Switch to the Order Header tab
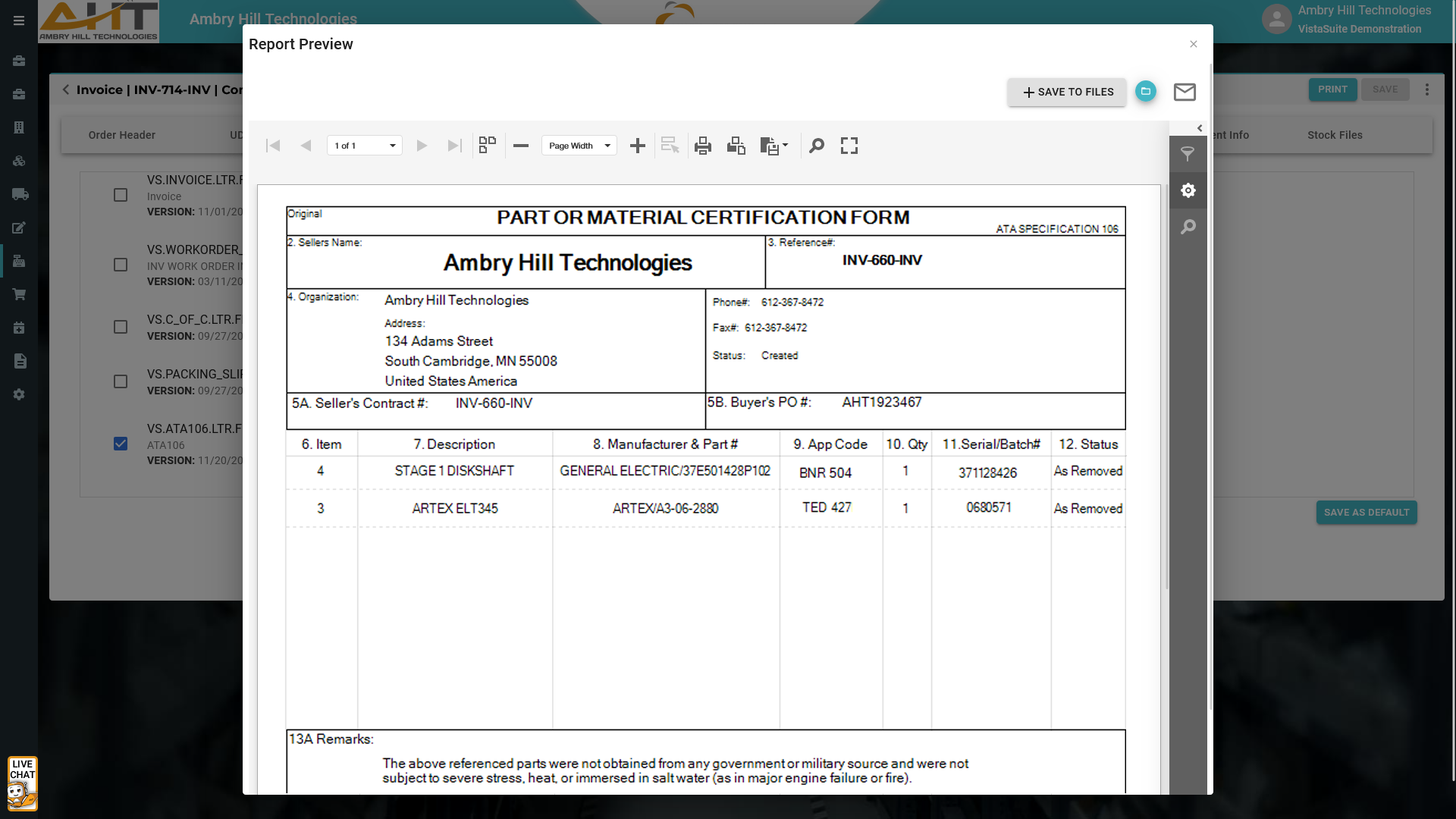The width and height of the screenshot is (1456, 819). 121,135
